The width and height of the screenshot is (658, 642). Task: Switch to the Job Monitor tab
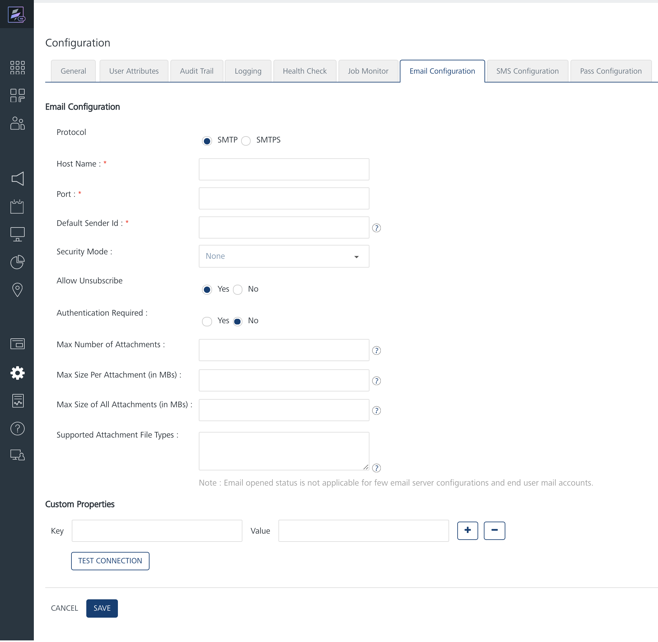[x=368, y=71]
